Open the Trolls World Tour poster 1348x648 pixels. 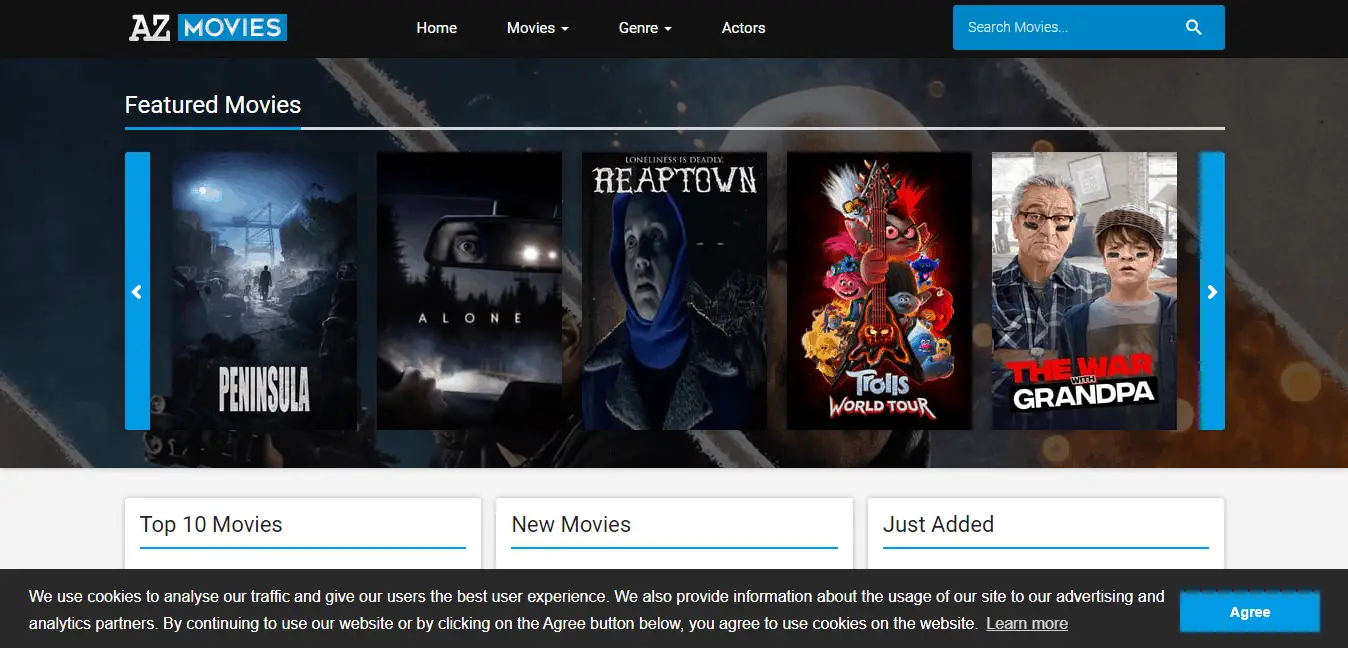(879, 291)
